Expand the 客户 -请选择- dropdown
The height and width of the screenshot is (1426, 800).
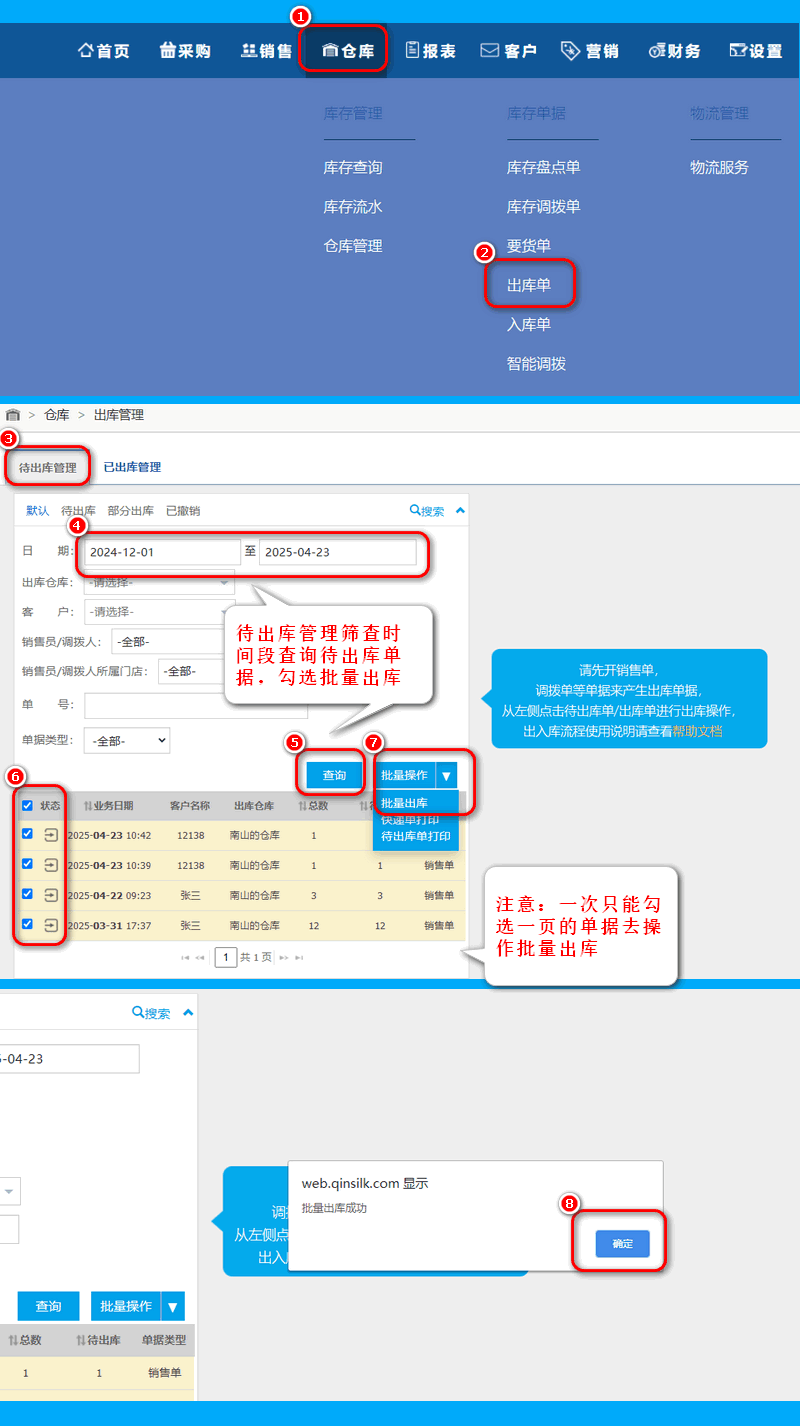coord(160,611)
